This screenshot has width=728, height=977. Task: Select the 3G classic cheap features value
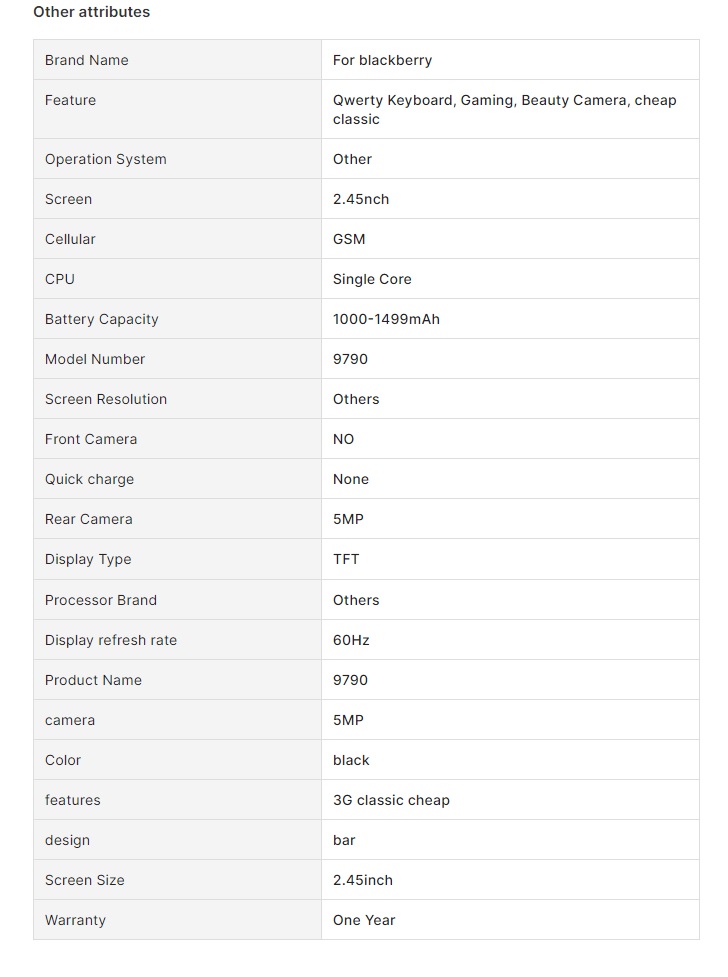pyautogui.click(x=391, y=800)
